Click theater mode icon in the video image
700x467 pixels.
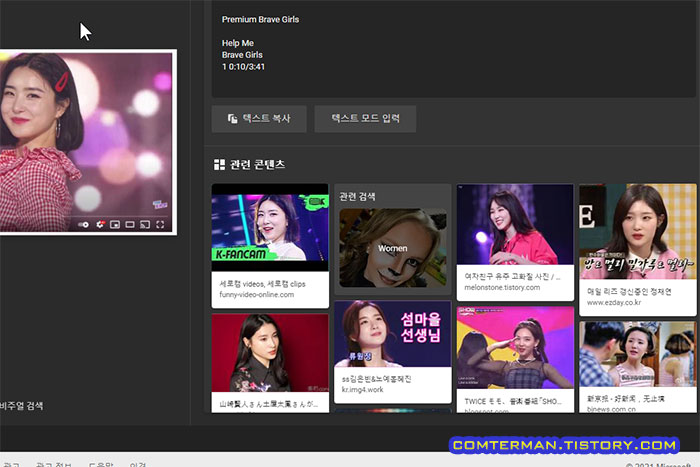130,224
